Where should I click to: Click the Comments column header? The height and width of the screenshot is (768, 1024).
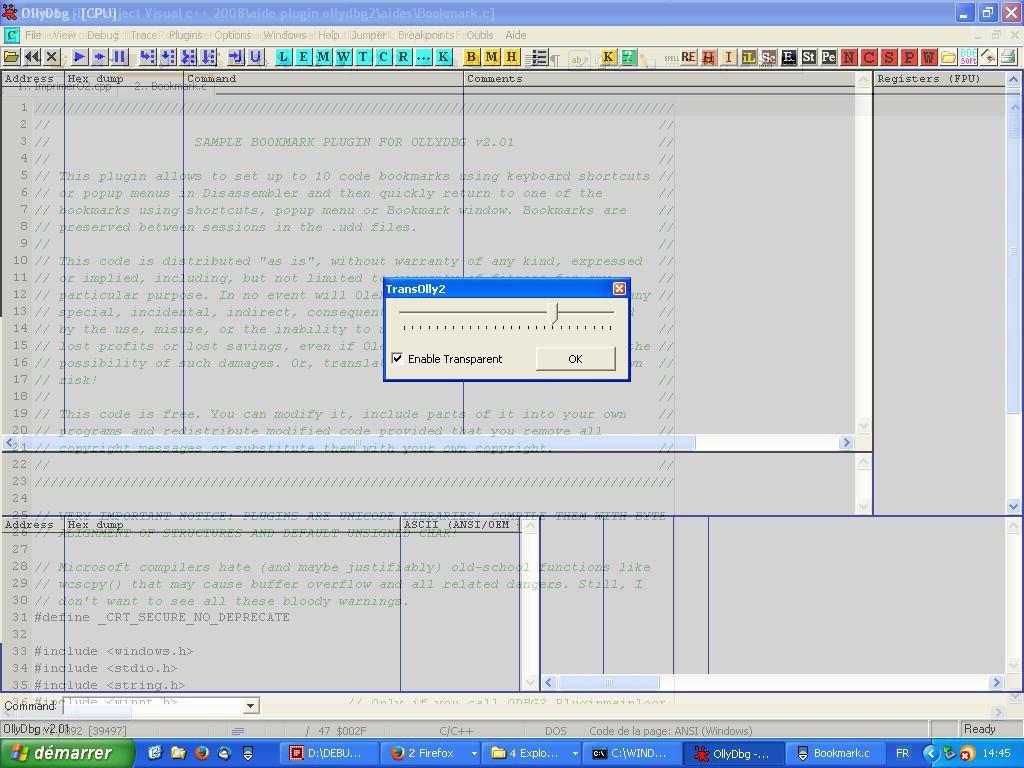[658, 79]
